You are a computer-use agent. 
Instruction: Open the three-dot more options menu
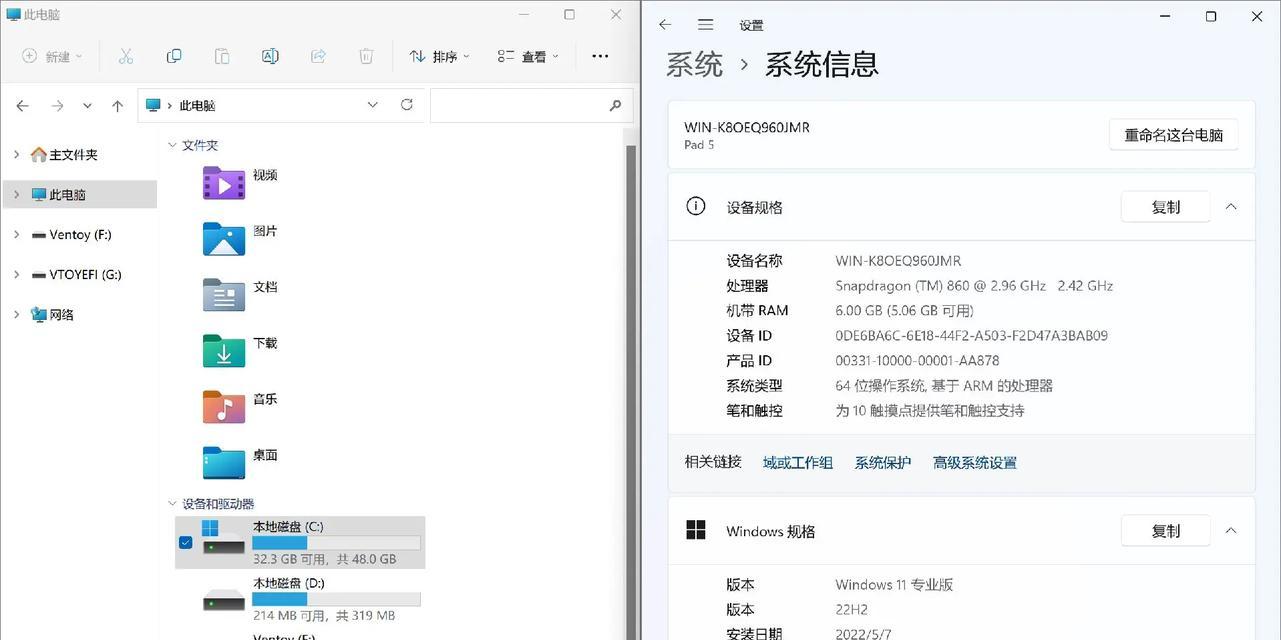pyautogui.click(x=600, y=56)
